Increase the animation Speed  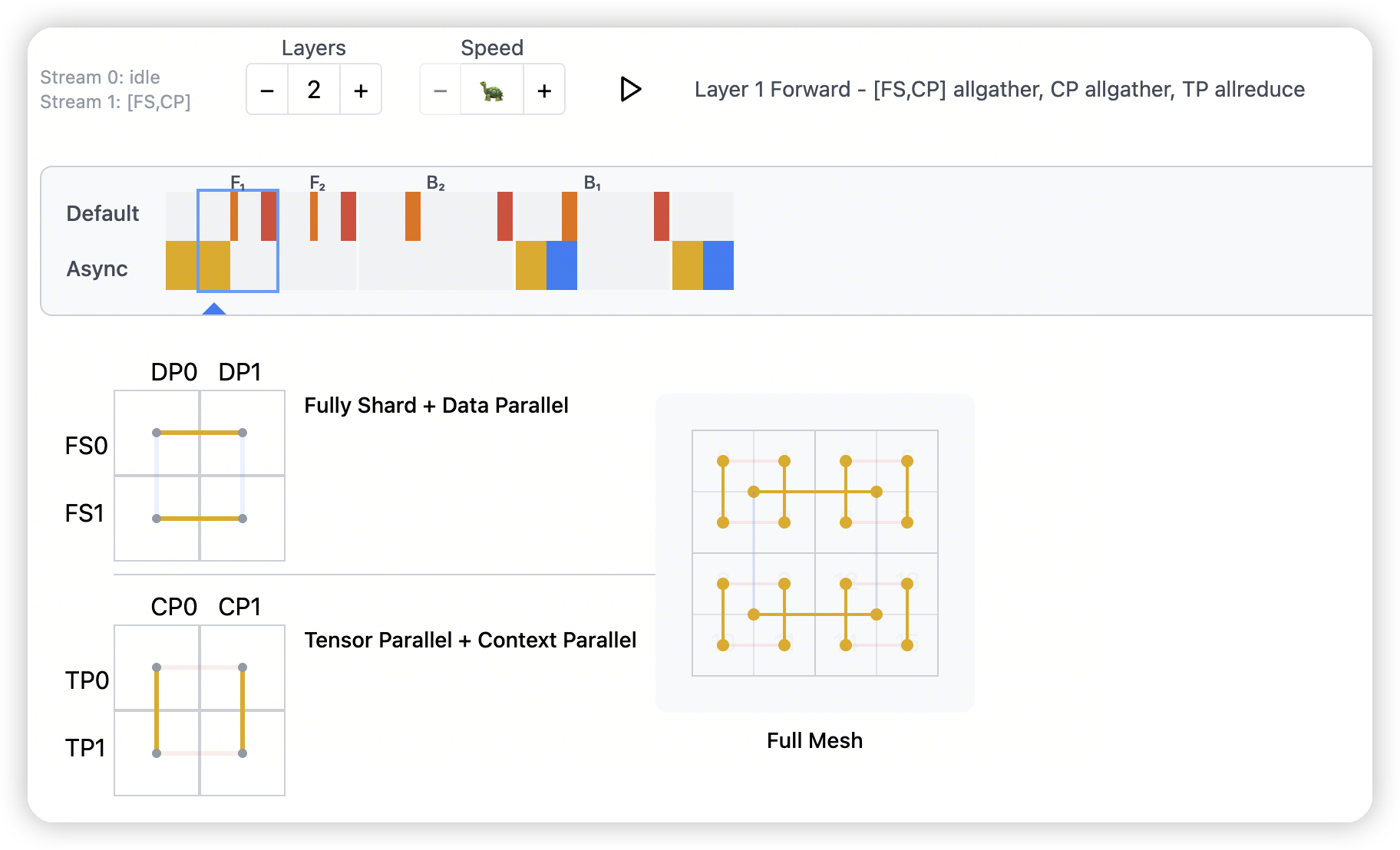(544, 91)
